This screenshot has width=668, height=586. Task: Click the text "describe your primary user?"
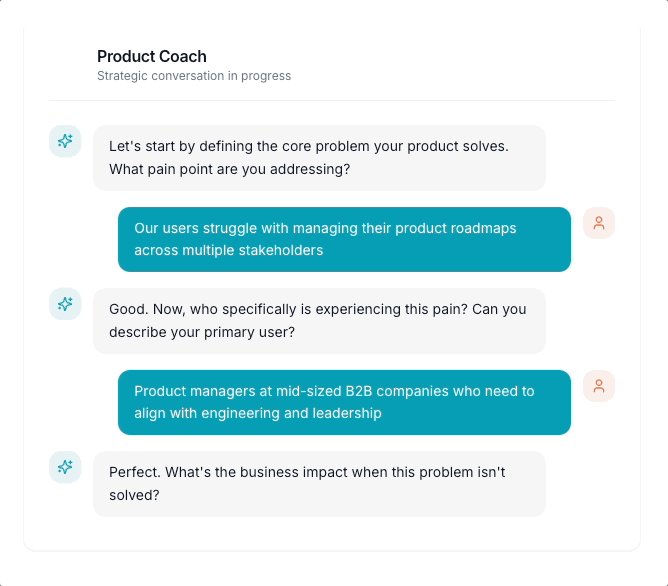point(200,332)
